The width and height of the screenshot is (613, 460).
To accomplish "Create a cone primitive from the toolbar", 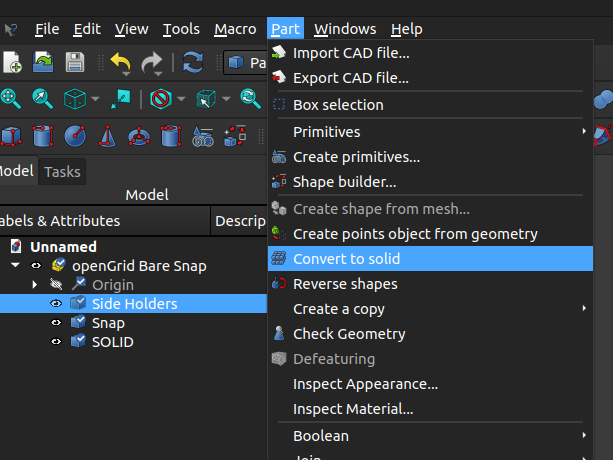I will tap(107, 135).
